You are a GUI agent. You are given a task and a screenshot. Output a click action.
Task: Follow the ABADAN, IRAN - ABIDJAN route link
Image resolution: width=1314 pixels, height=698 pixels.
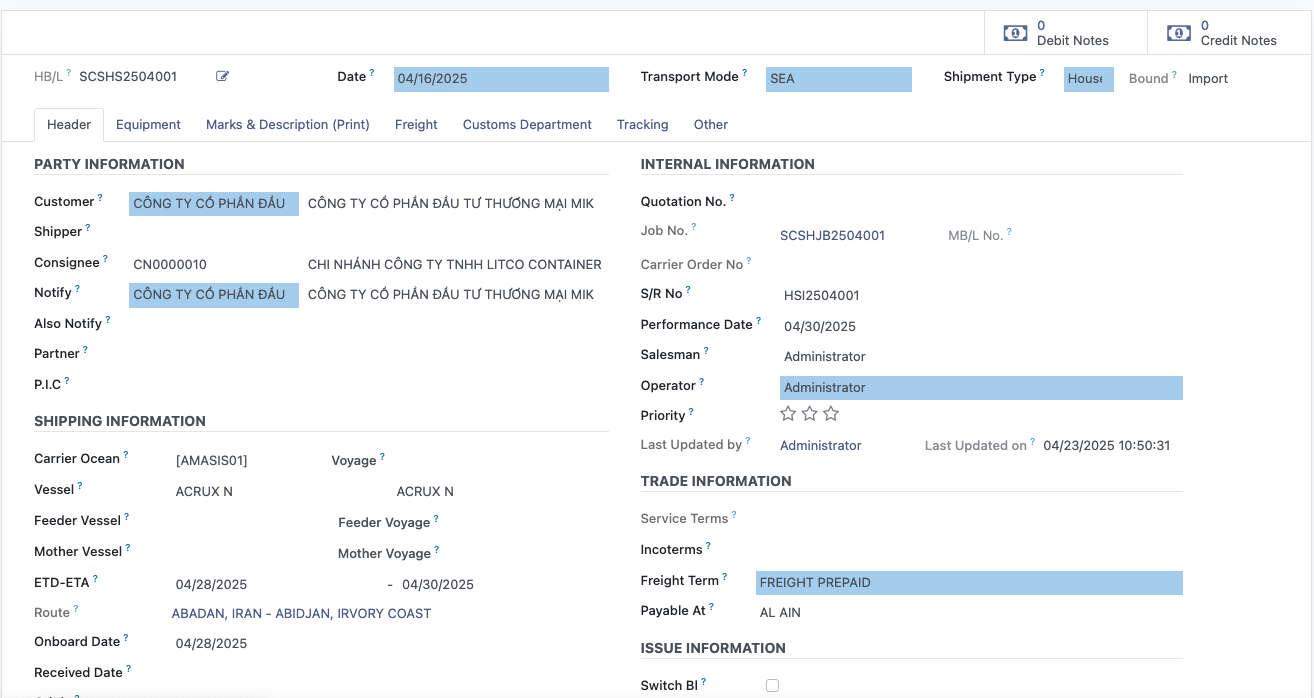click(301, 614)
